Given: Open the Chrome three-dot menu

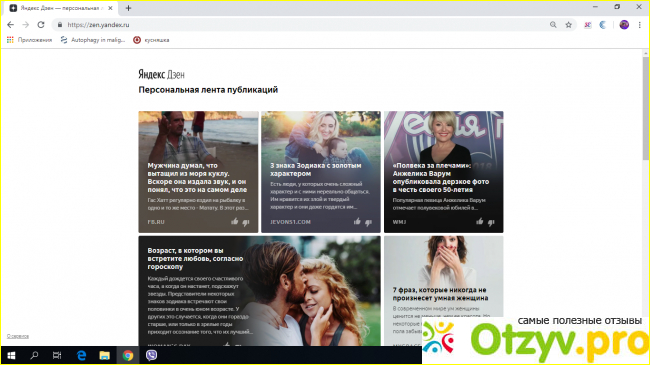Looking at the screenshot, I should pyautogui.click(x=640, y=25).
